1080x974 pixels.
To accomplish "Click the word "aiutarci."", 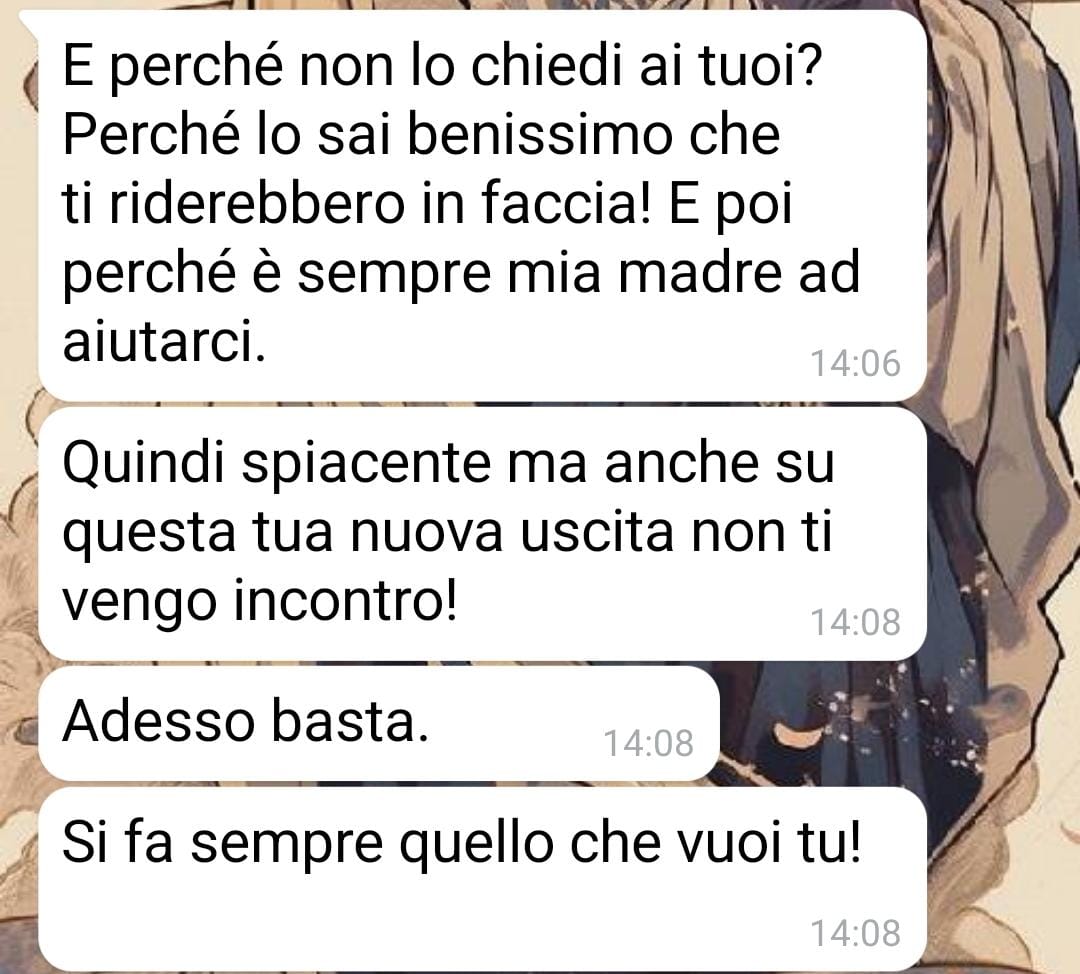I will (x=164, y=342).
